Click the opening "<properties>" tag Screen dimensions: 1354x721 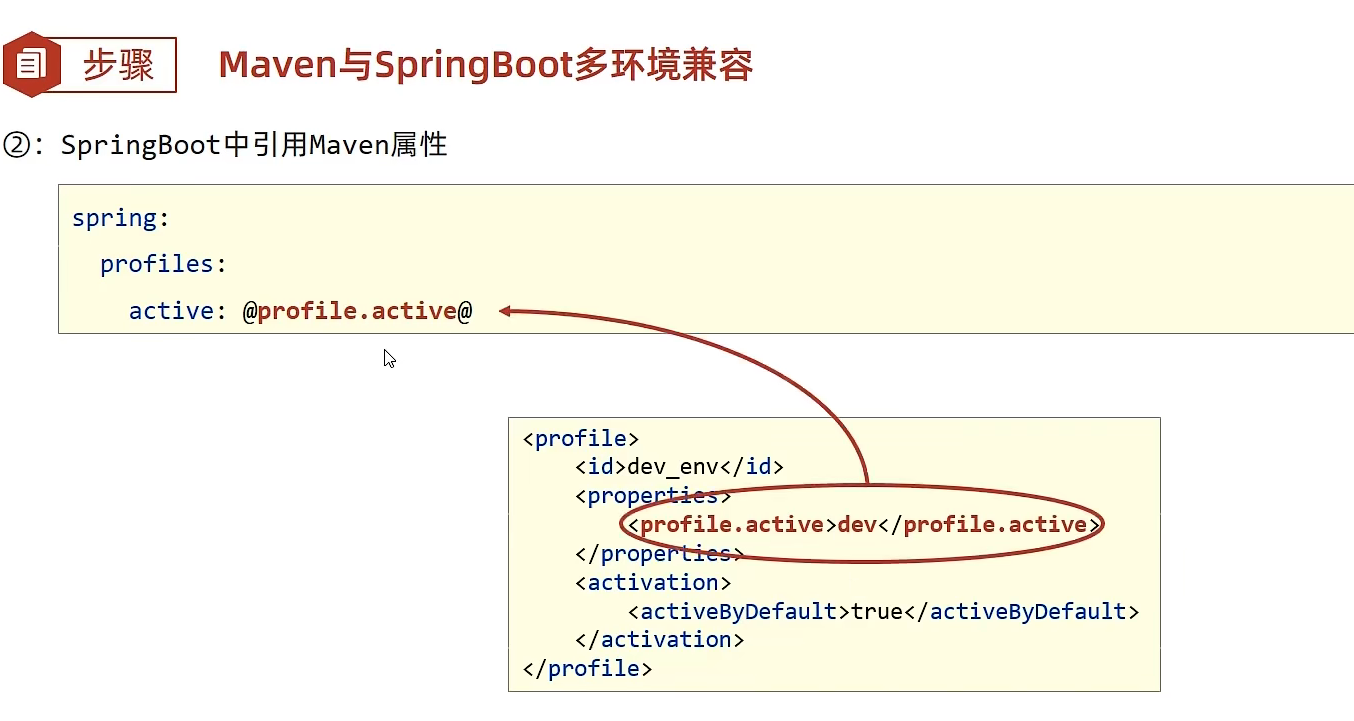[653, 495]
